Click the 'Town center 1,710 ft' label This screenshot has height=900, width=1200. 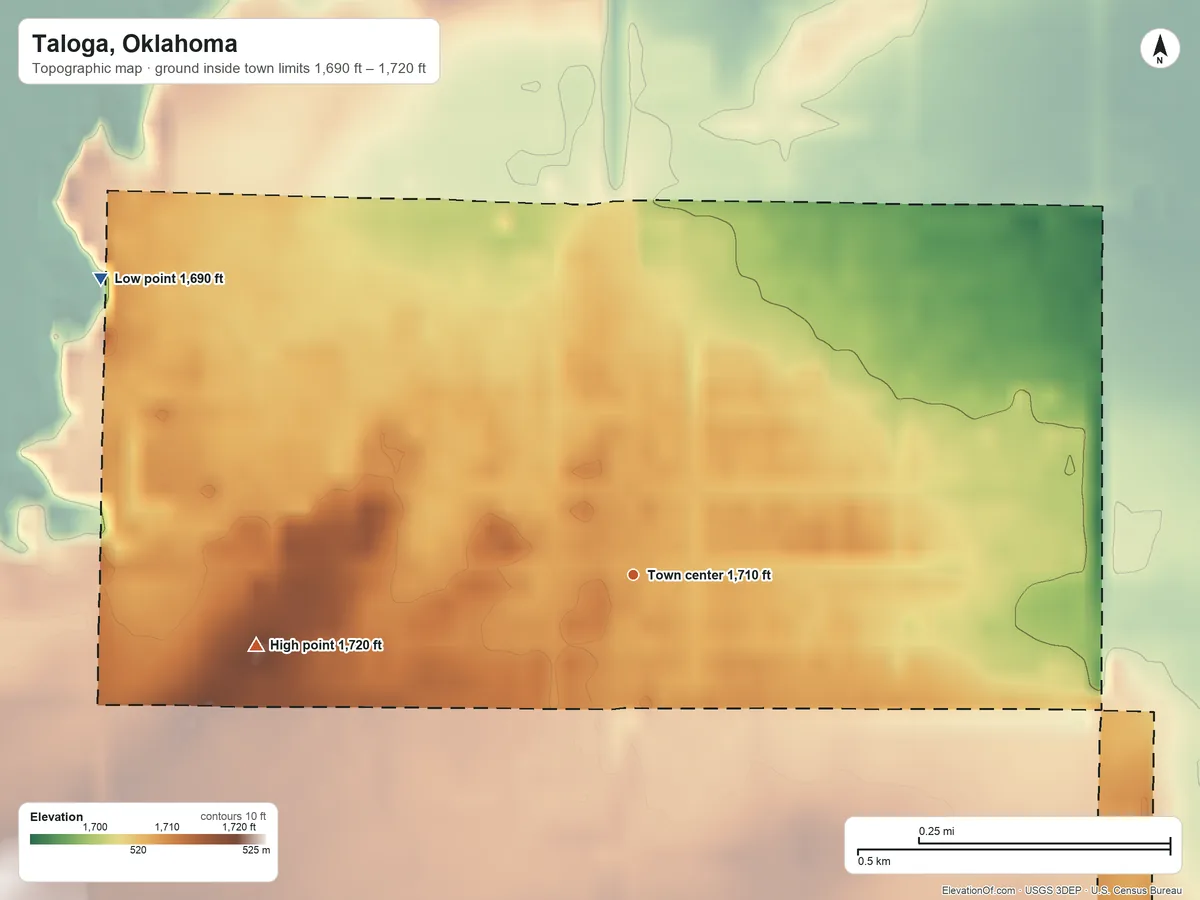[709, 575]
